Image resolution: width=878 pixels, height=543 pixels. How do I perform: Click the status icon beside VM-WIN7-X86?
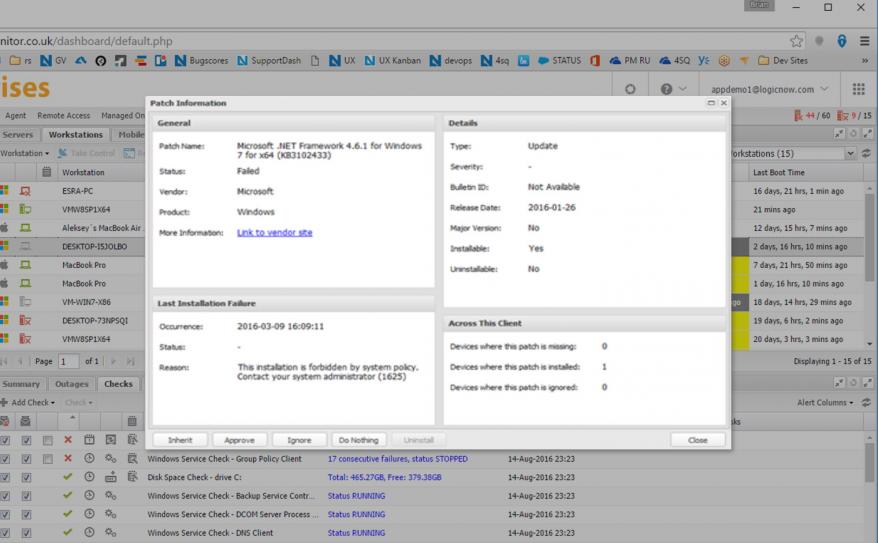(x=25, y=302)
